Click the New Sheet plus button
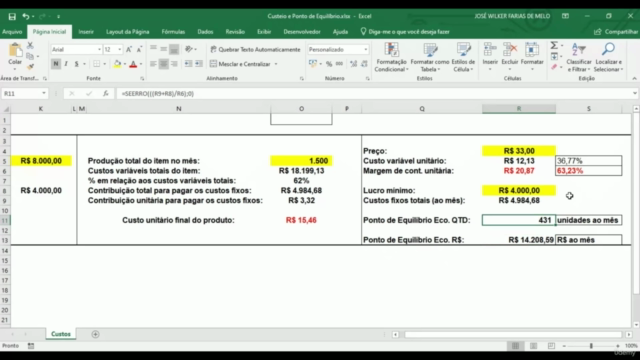Screen dimensions: 640x360 [x=96, y=334]
